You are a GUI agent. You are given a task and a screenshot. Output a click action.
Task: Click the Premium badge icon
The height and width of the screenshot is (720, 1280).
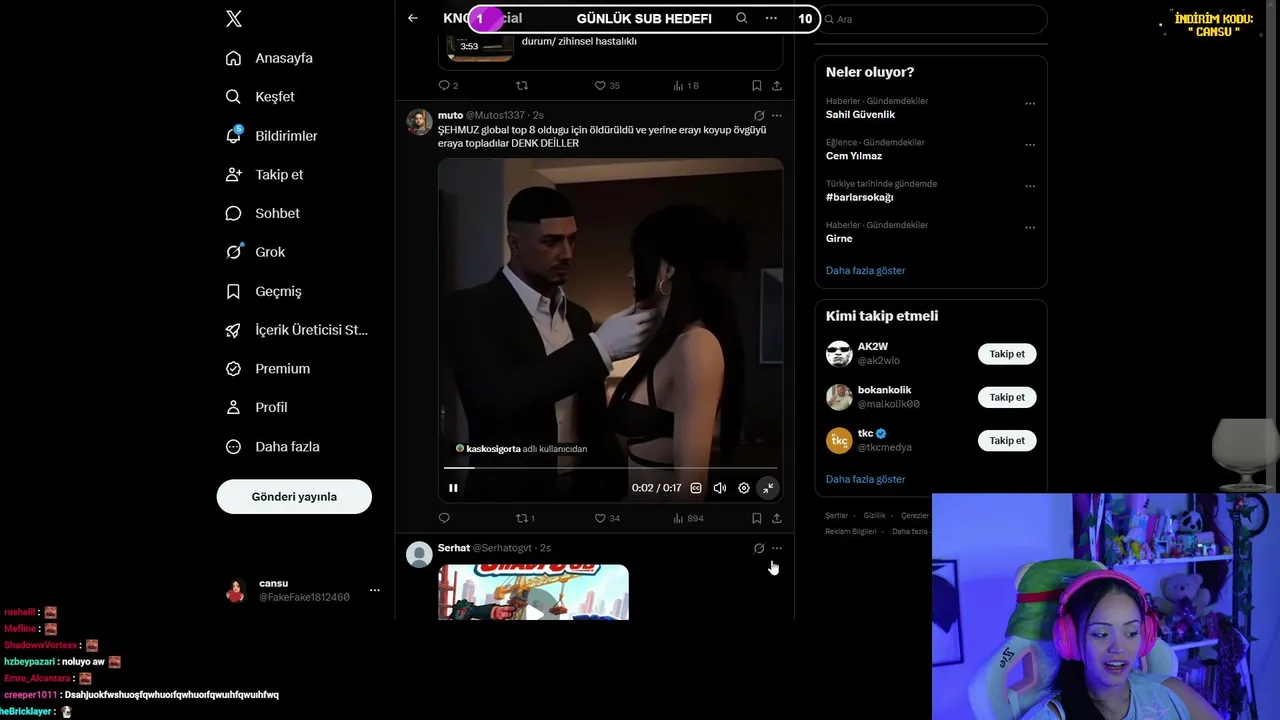click(233, 369)
